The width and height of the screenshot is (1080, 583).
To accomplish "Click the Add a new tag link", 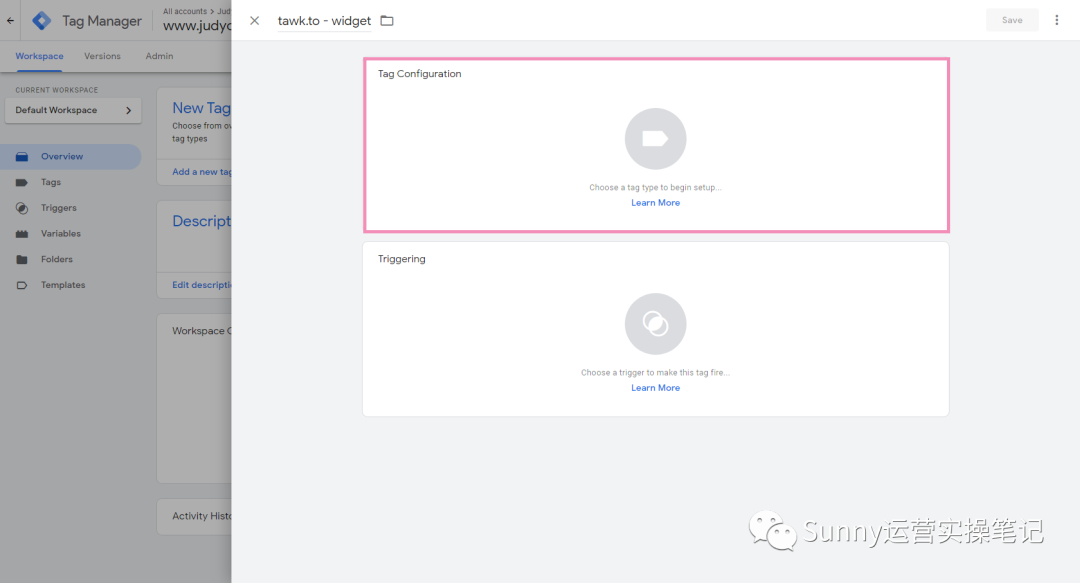I will pos(202,172).
